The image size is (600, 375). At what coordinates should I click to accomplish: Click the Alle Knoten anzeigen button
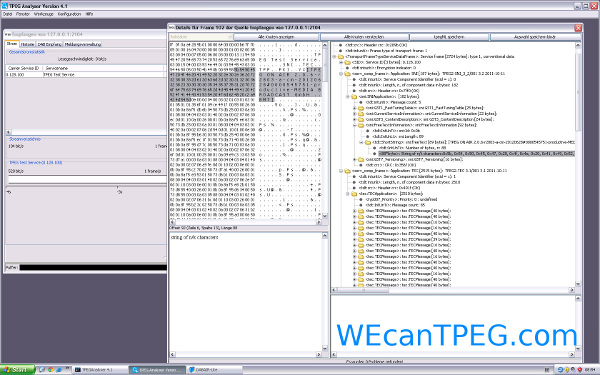pos(276,37)
